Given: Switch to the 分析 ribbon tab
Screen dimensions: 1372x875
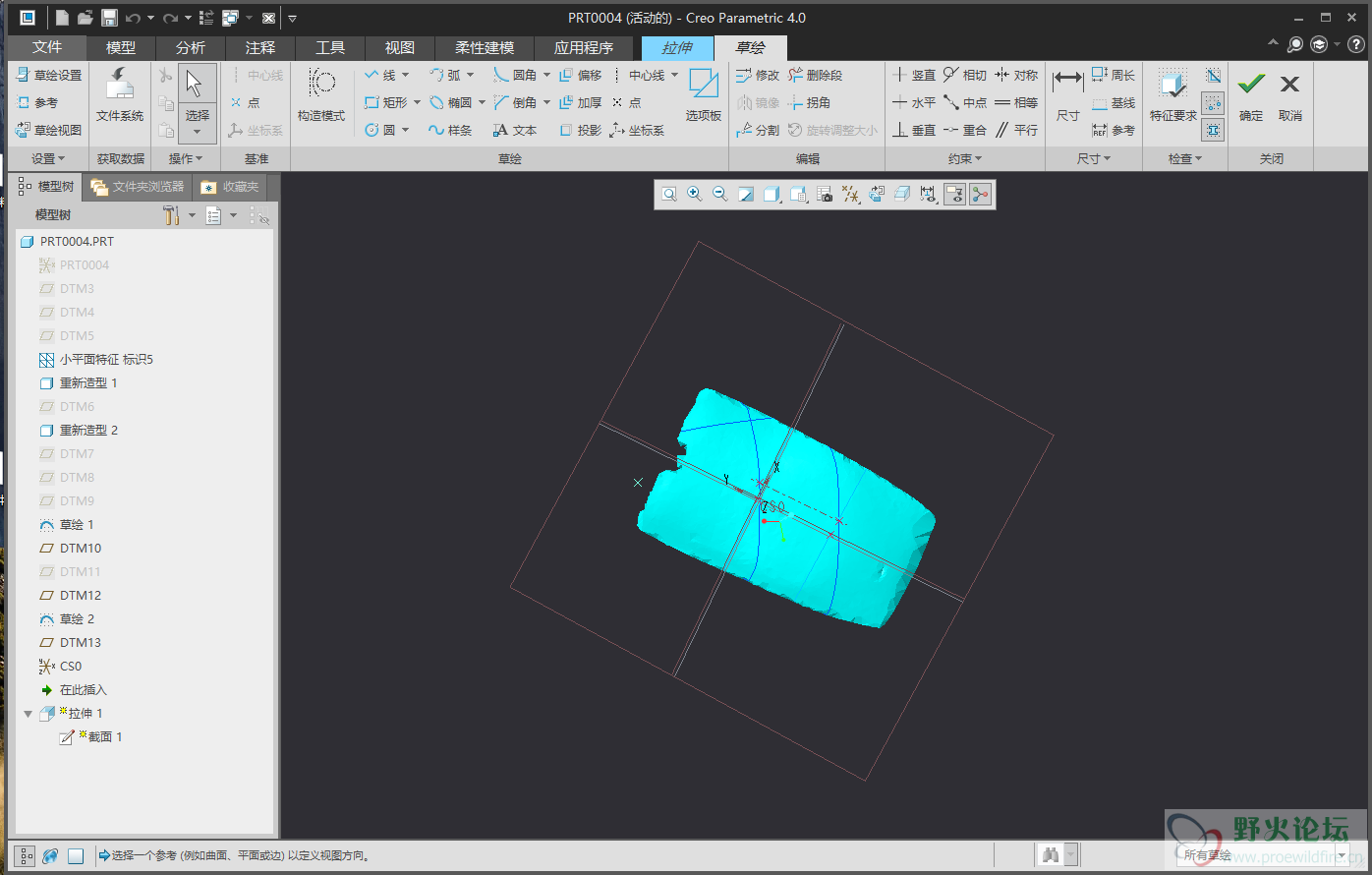Looking at the screenshot, I should 191,47.
